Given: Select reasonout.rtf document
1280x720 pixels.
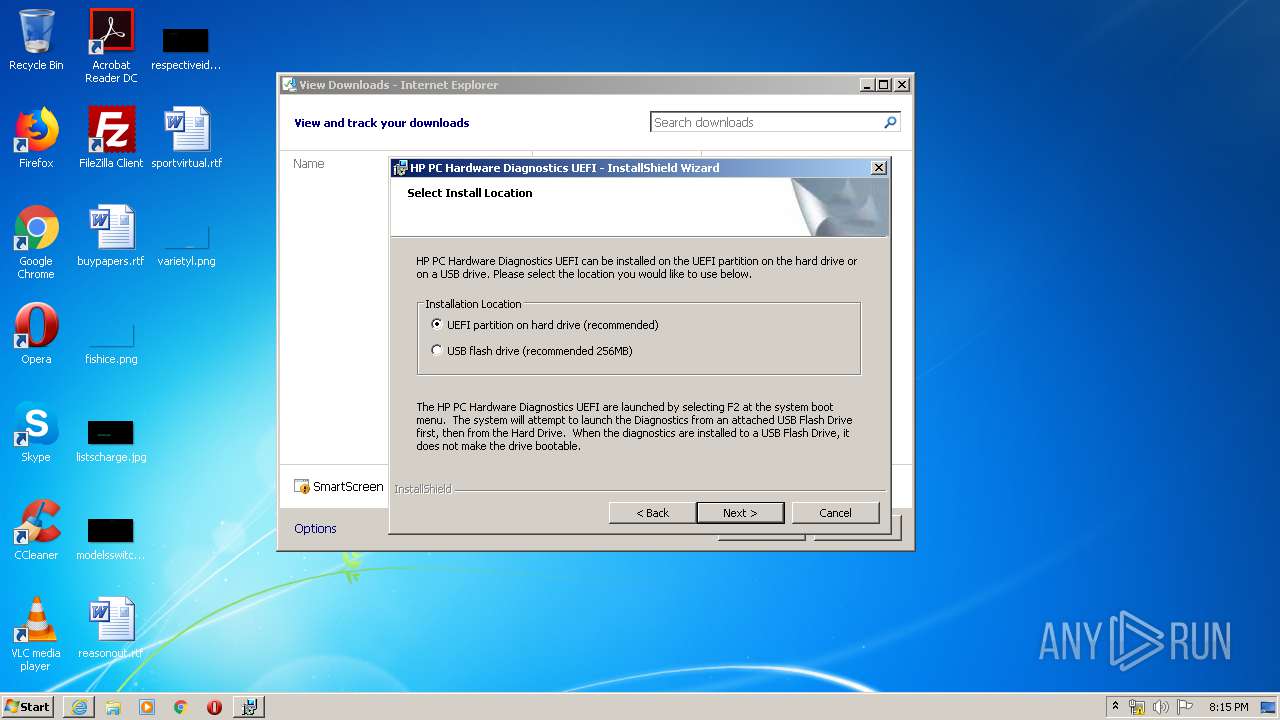Looking at the screenshot, I should [111, 628].
